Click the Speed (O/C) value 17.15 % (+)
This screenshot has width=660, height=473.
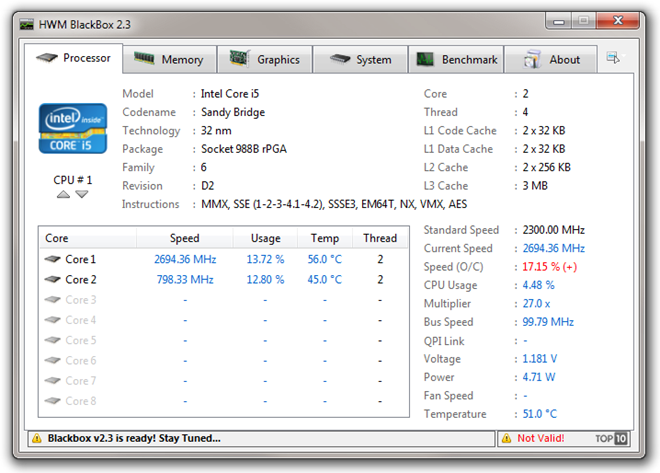click(550, 267)
